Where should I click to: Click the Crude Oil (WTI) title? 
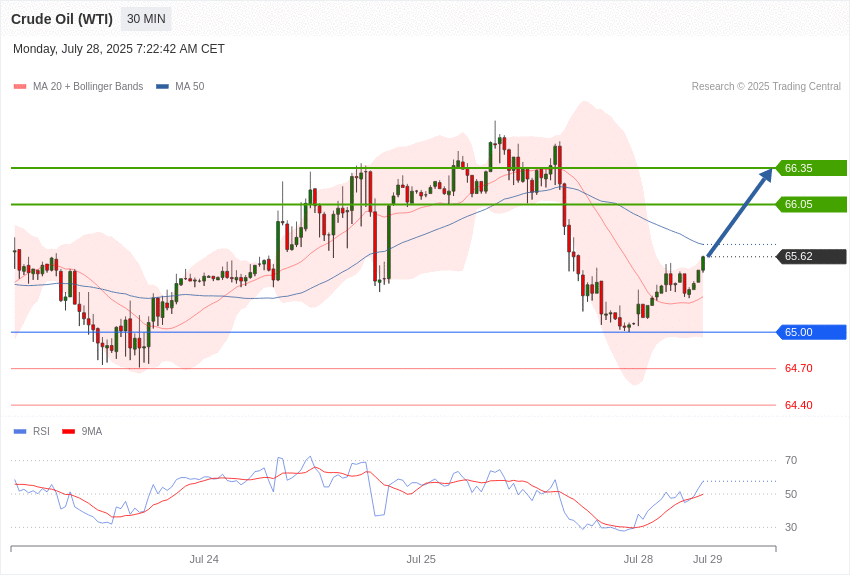click(x=62, y=19)
